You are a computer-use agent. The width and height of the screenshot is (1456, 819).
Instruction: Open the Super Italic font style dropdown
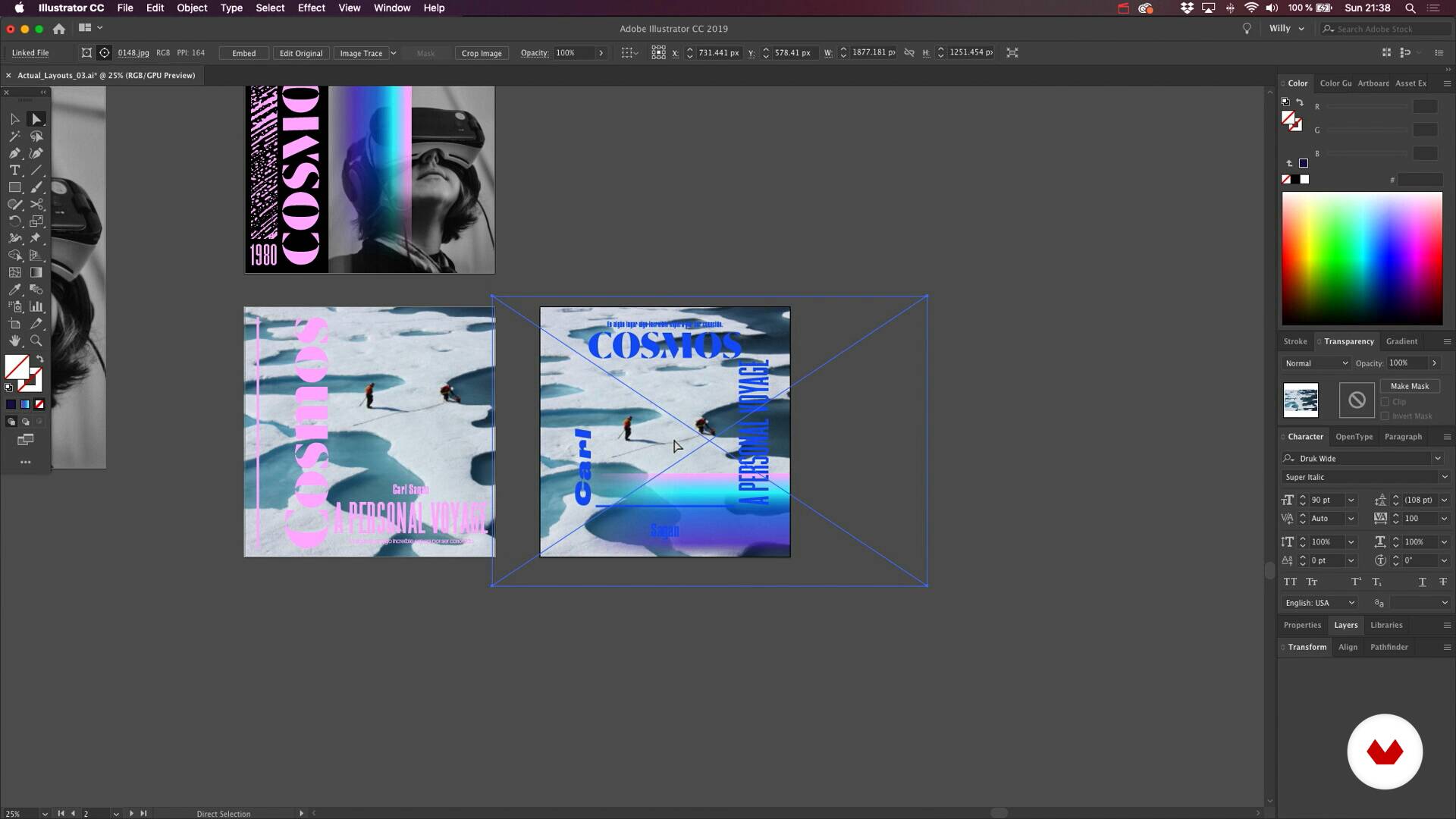[1444, 477]
